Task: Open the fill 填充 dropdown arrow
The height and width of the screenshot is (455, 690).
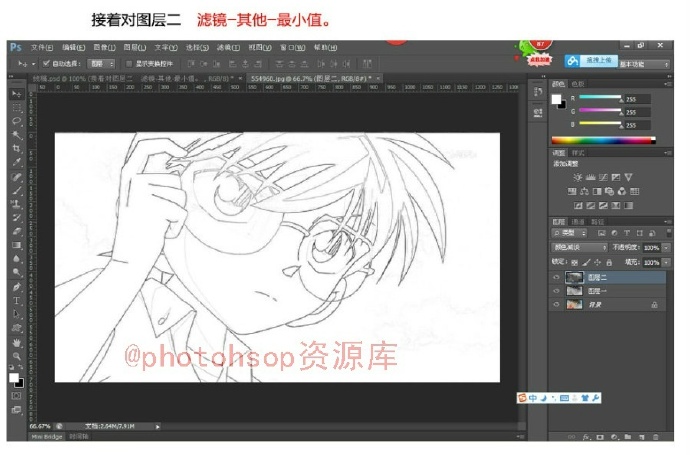Action: 666,263
